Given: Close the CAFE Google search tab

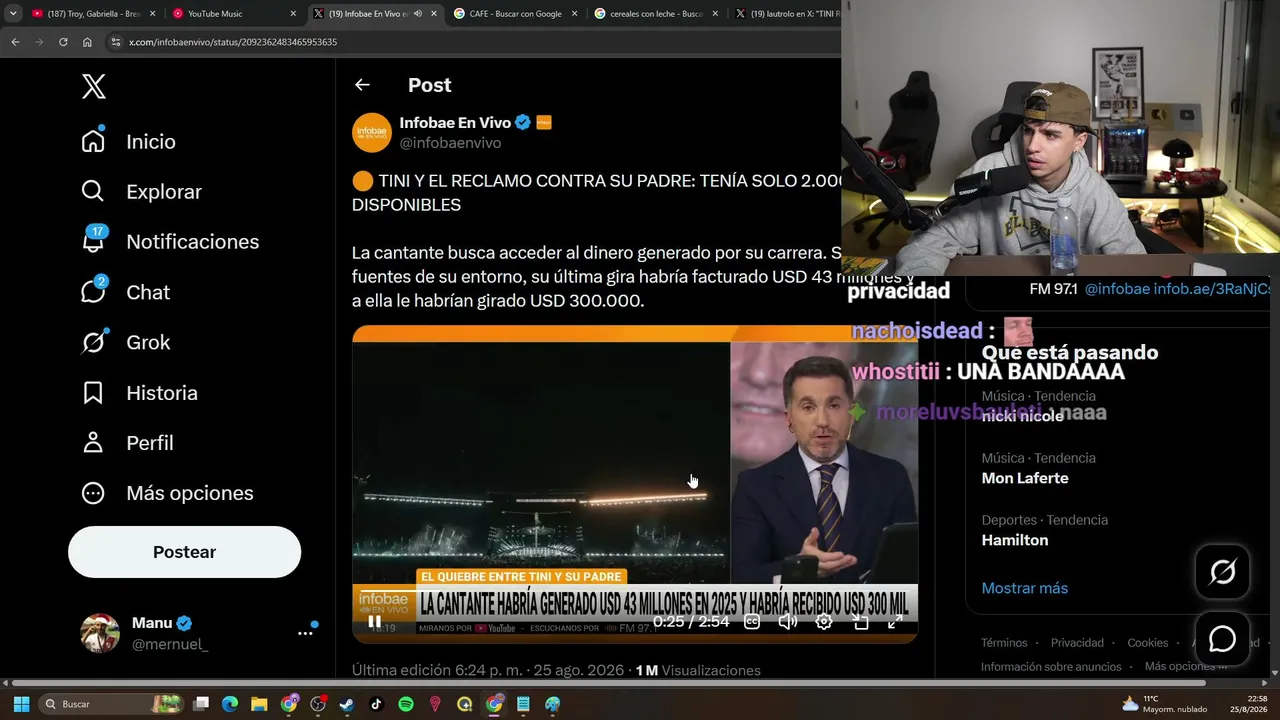Looking at the screenshot, I should click(x=574, y=14).
